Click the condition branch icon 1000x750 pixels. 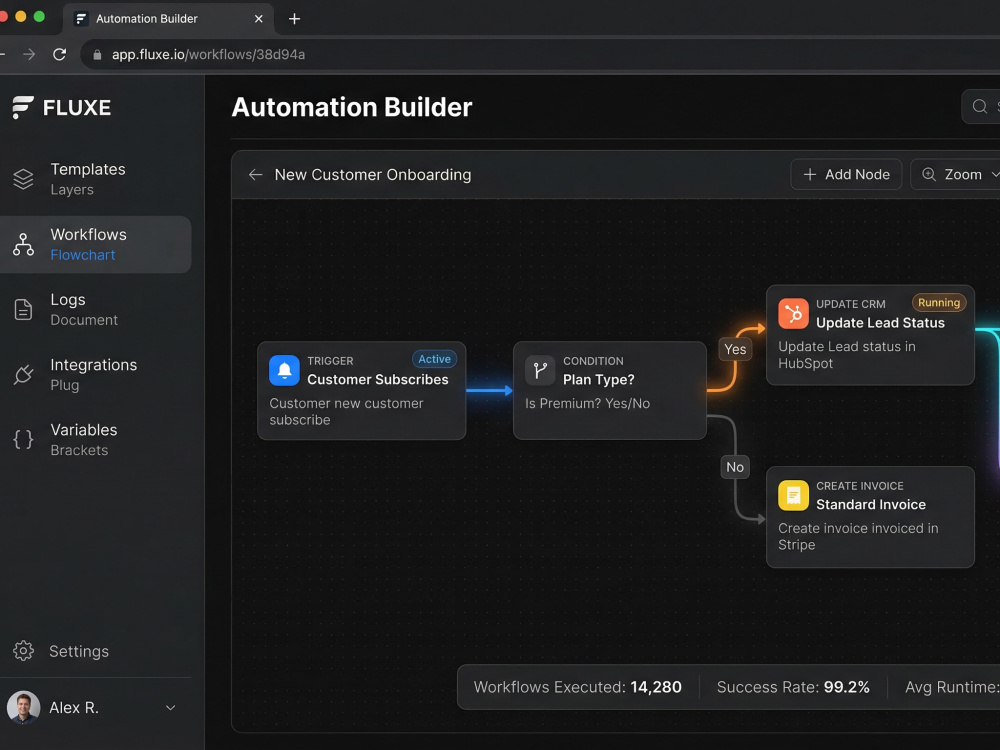click(540, 370)
